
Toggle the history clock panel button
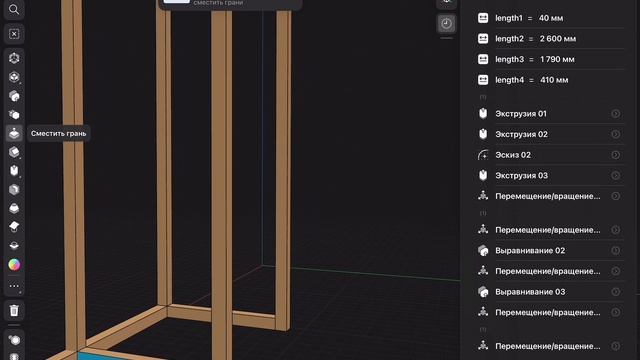pyautogui.click(x=447, y=24)
